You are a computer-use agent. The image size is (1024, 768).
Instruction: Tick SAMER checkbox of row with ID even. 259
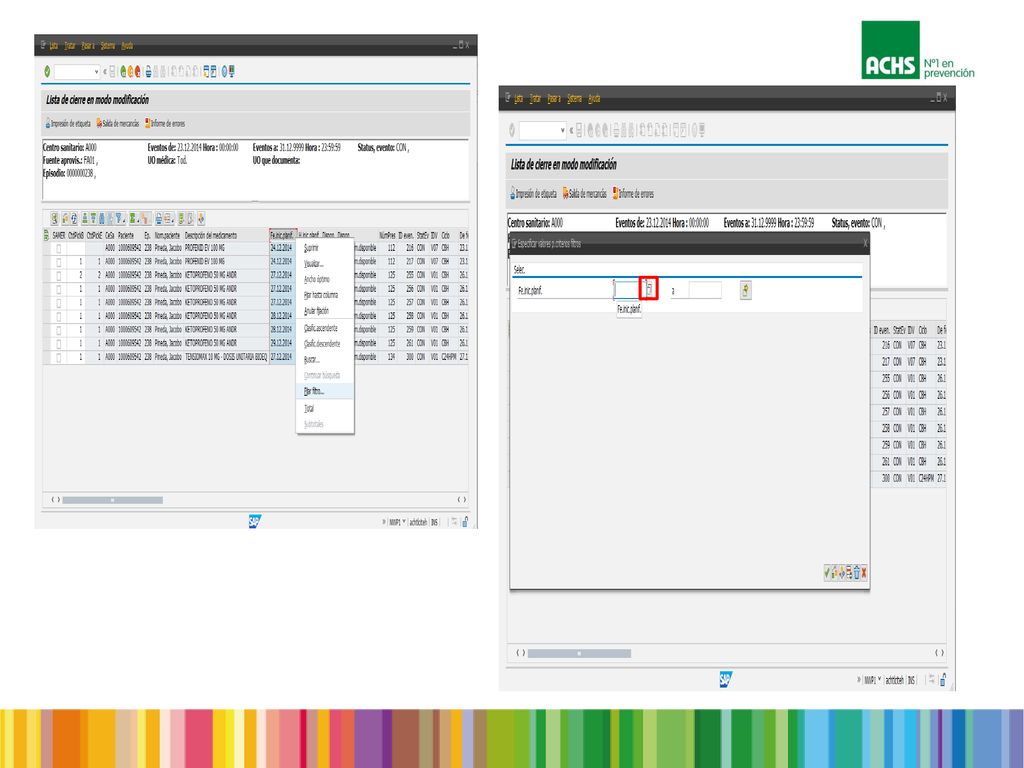(59, 330)
